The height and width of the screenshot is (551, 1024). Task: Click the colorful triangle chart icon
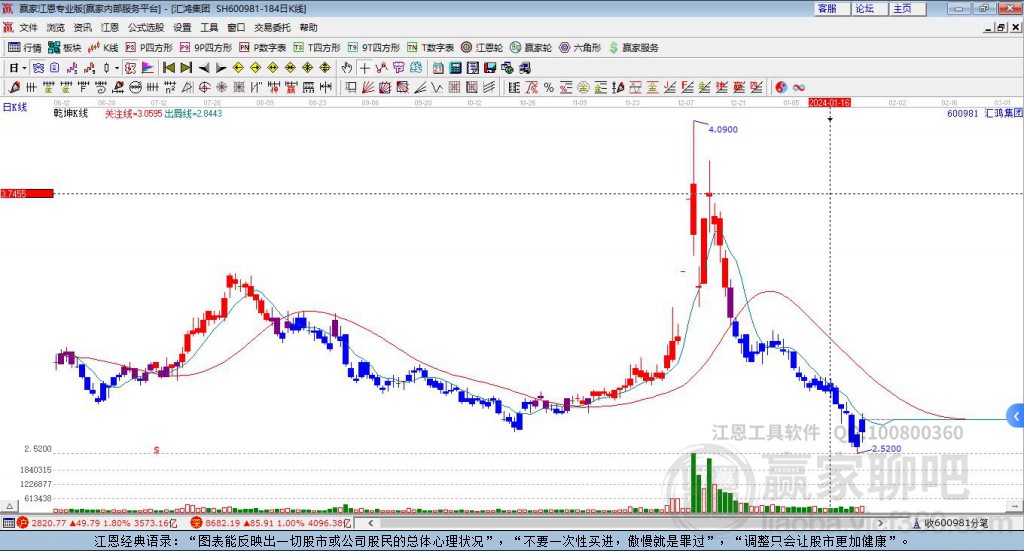[148, 67]
